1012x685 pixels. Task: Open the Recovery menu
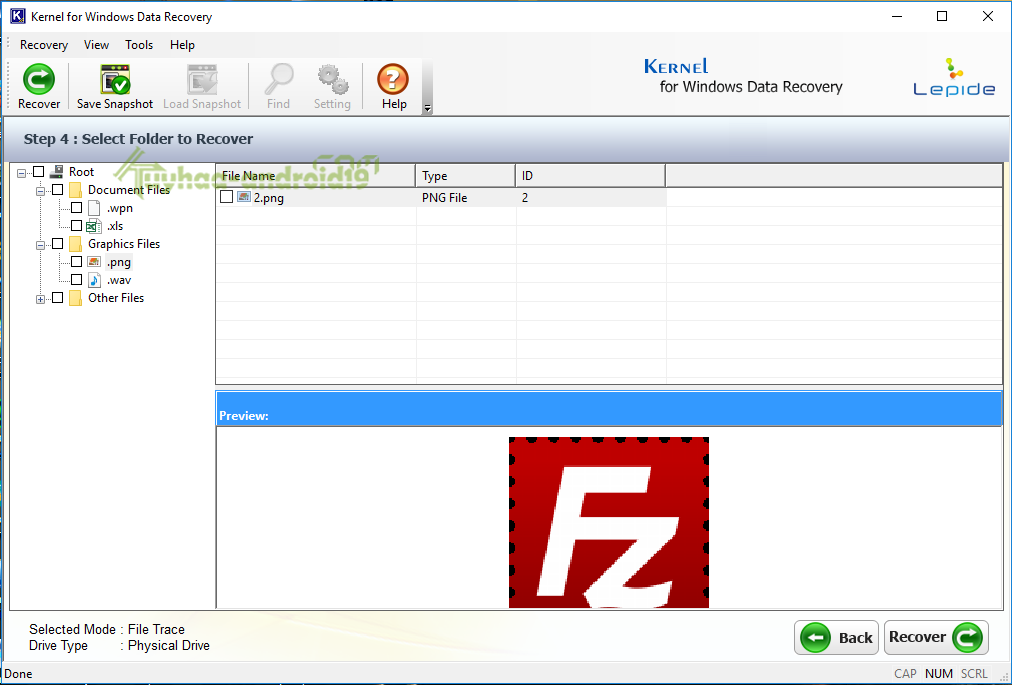[x=44, y=45]
